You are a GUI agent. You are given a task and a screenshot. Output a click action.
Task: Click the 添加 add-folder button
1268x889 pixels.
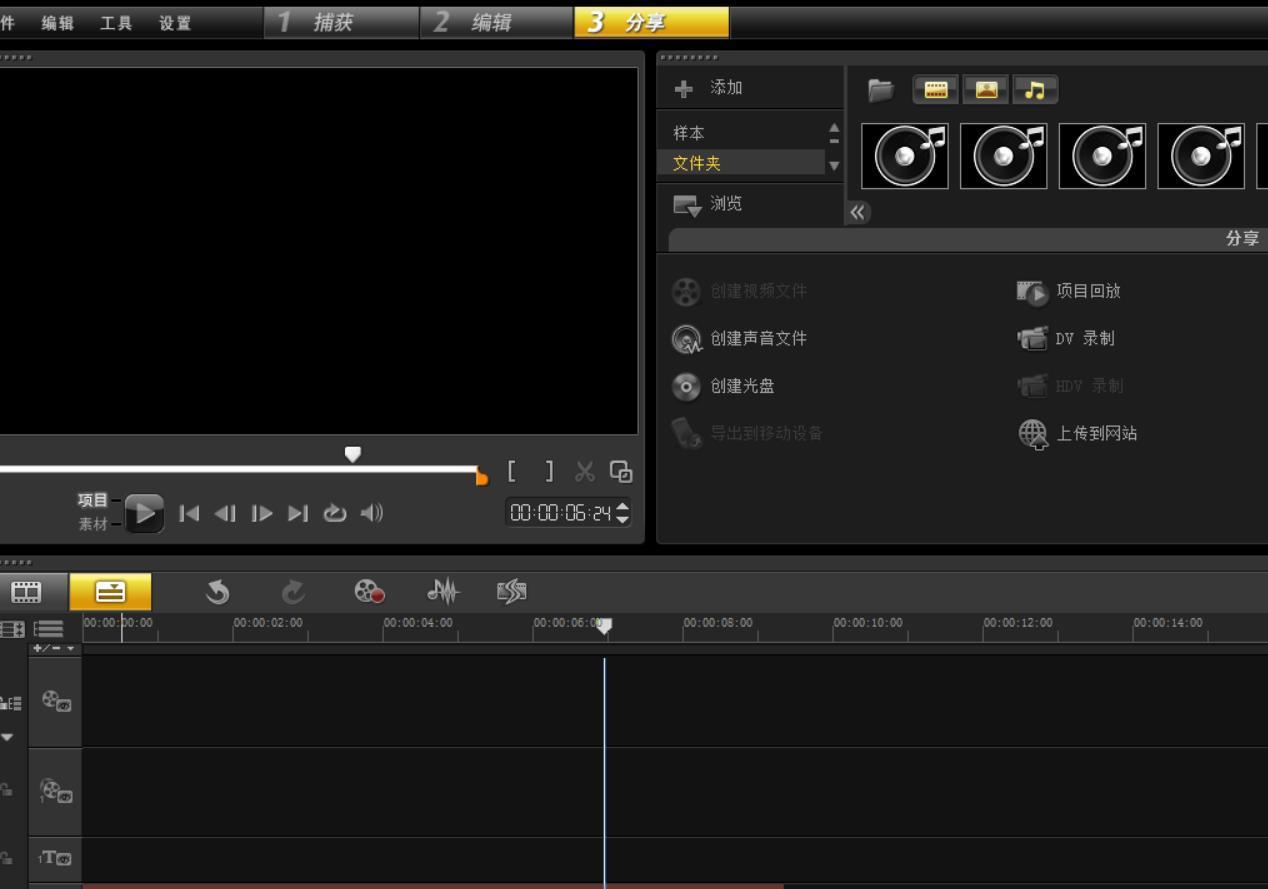[709, 88]
